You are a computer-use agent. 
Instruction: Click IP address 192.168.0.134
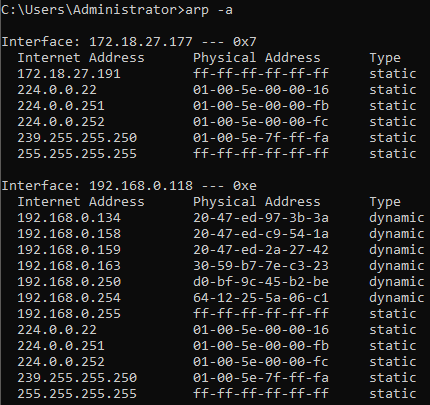coord(69,218)
